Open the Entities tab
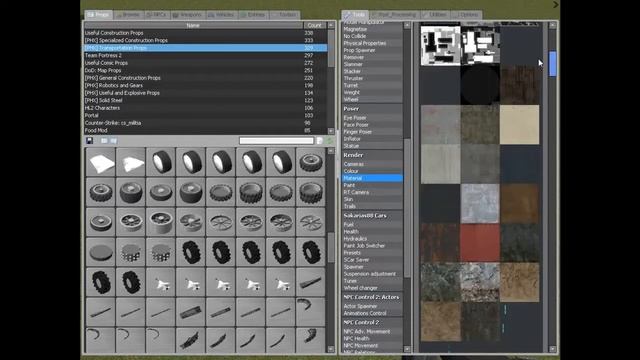Viewport: 640px width, 360px height. pyautogui.click(x=253, y=15)
